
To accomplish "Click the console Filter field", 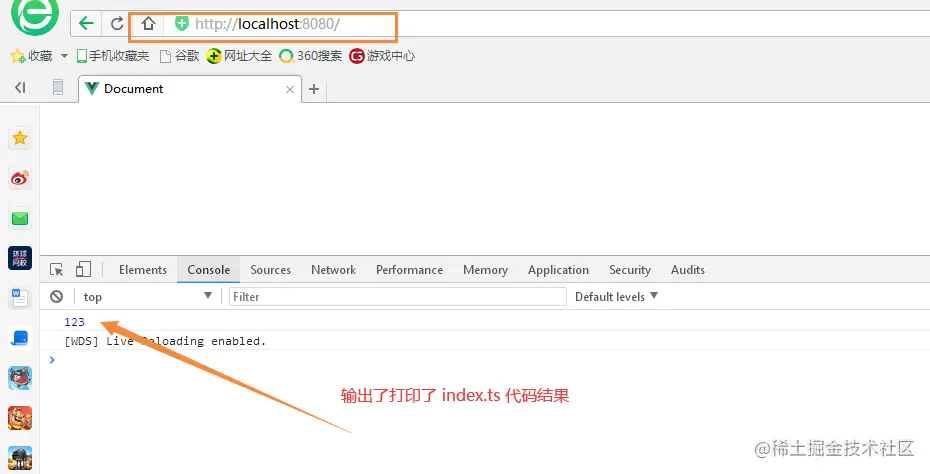I will pos(398,297).
